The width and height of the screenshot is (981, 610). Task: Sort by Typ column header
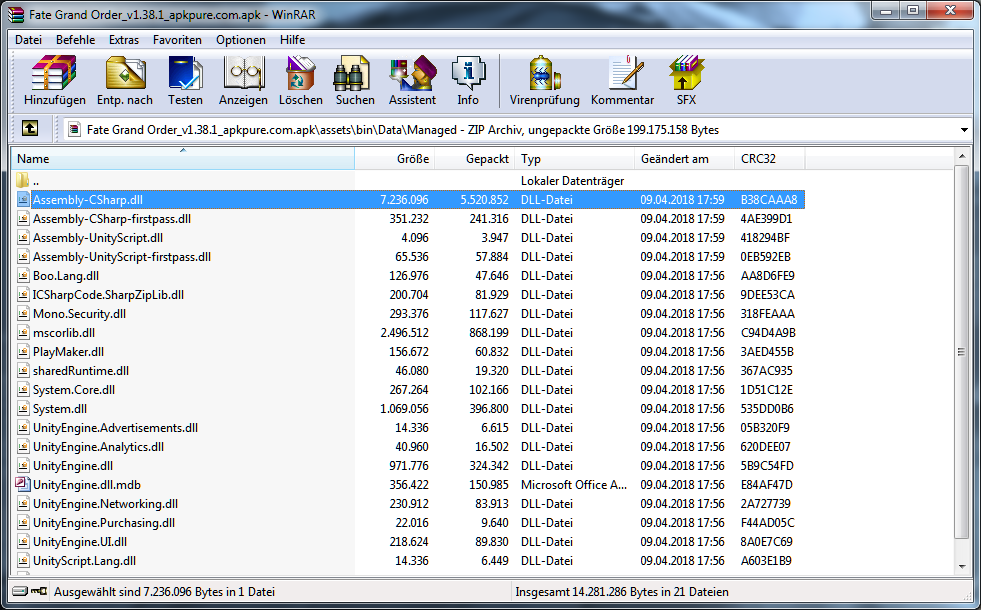pos(574,159)
